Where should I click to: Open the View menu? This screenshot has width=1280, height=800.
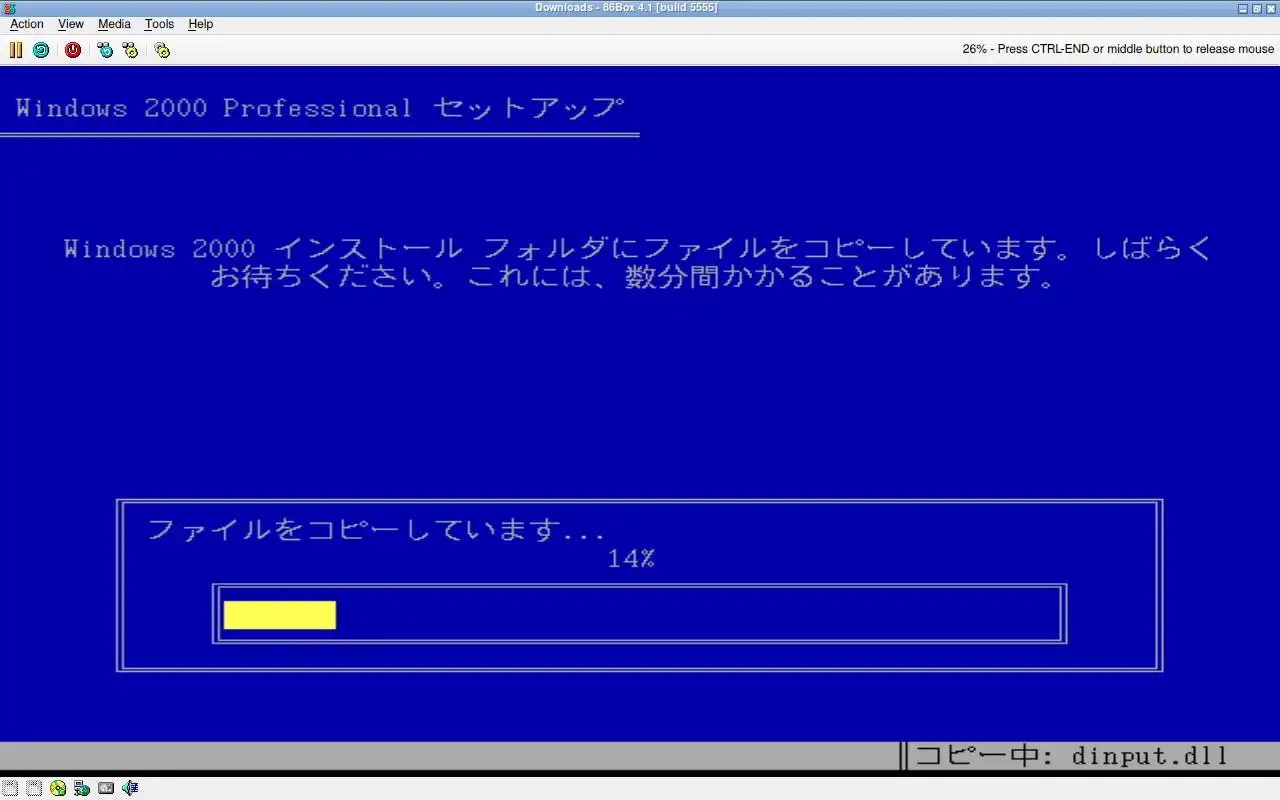[x=71, y=24]
